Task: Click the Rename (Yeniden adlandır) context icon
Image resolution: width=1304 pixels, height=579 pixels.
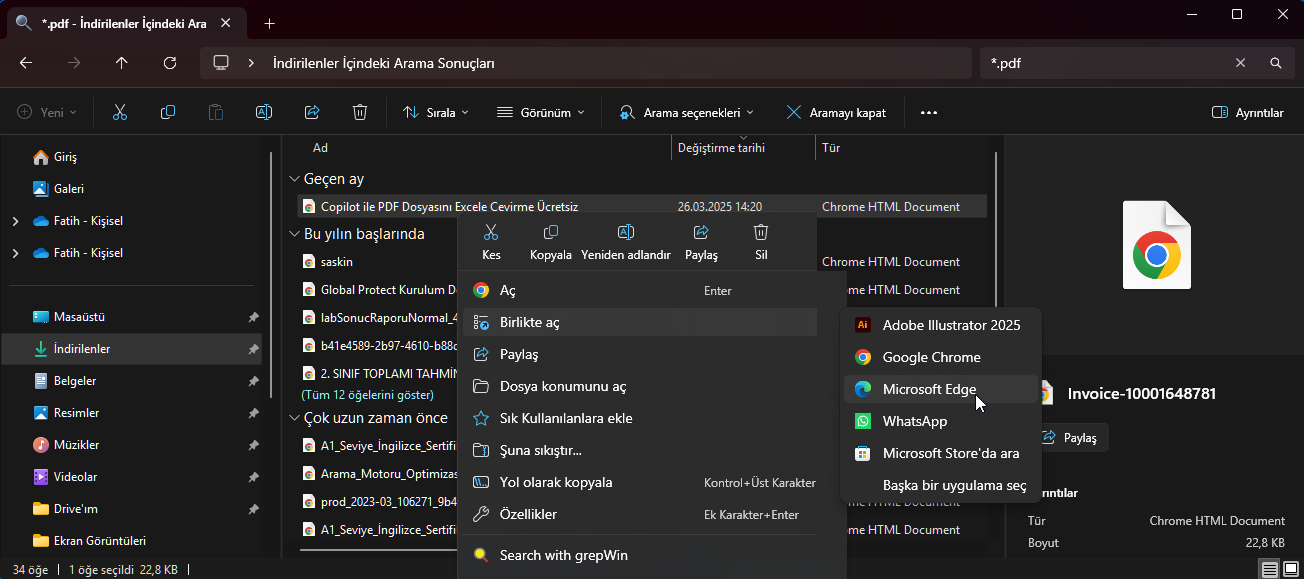Action: point(626,242)
